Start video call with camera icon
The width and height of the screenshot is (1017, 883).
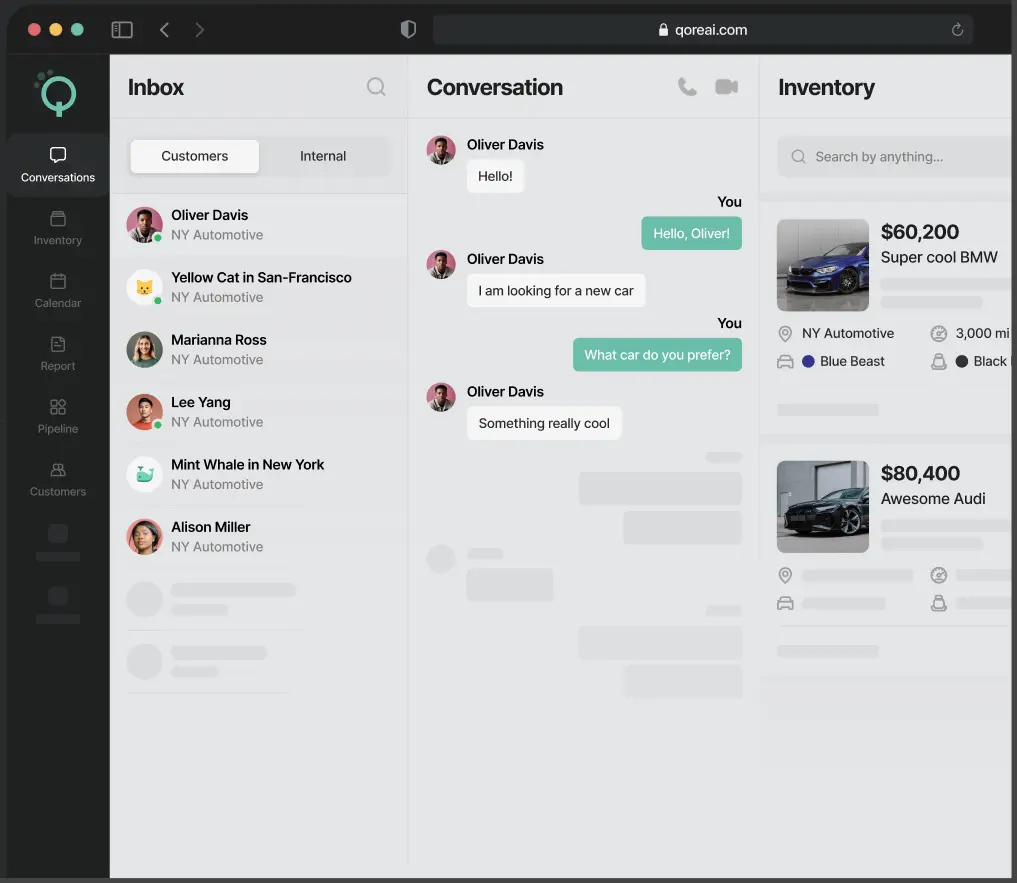point(726,87)
